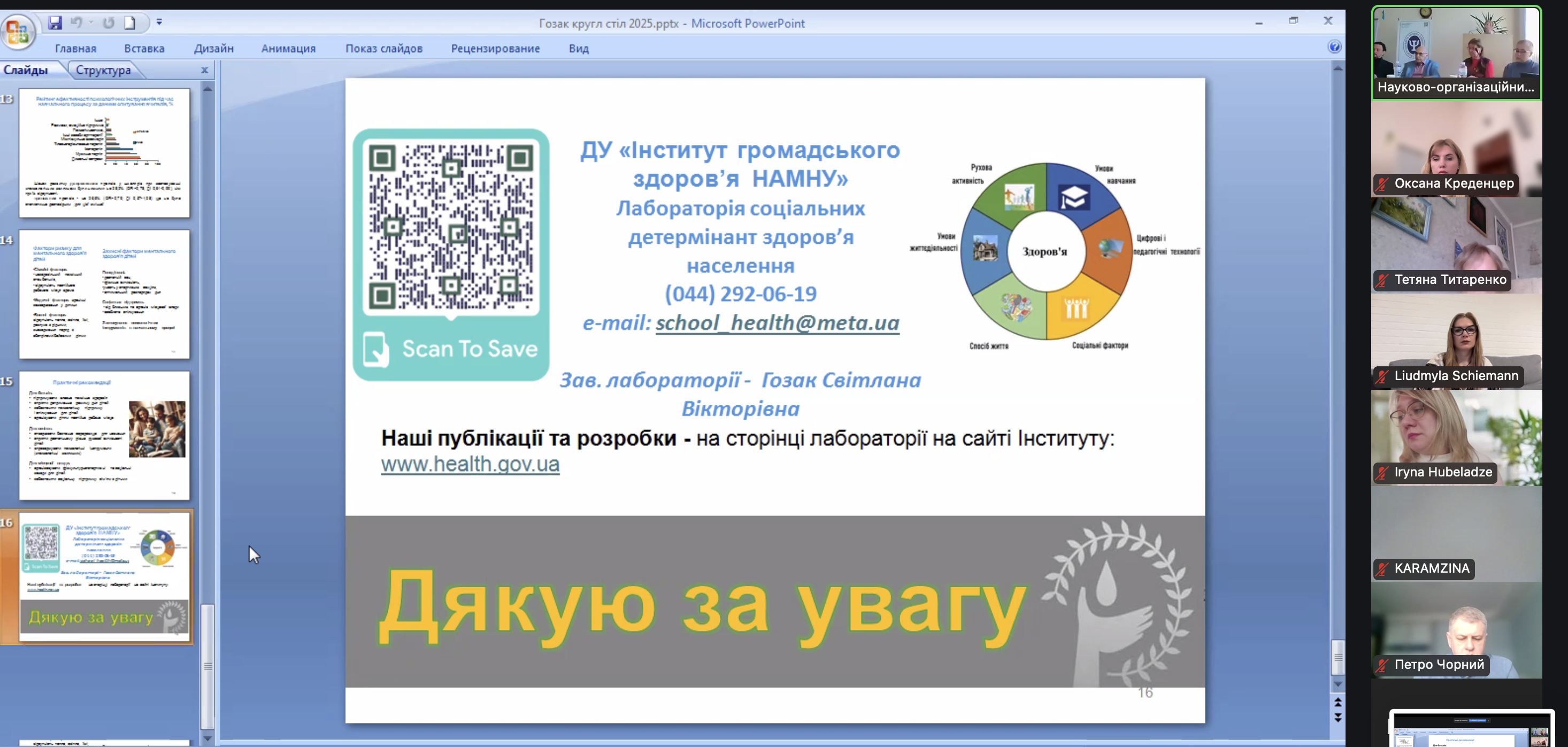Click the phone number (044) 292-06-19
The image size is (1568, 747).
[x=740, y=294]
